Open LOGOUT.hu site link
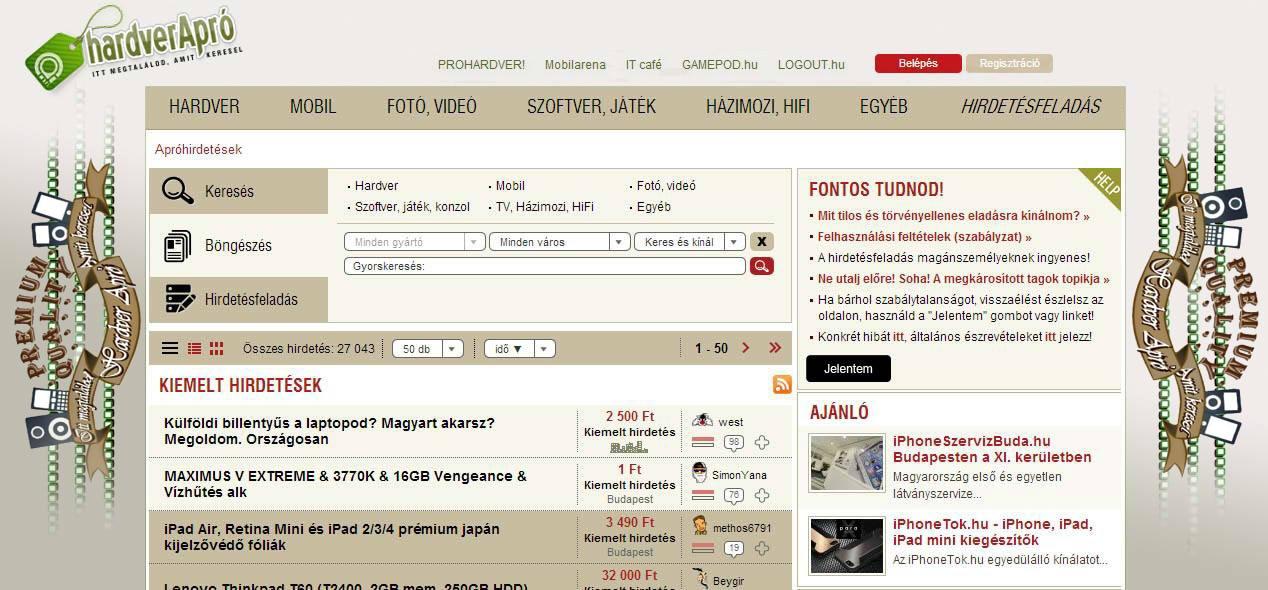The width and height of the screenshot is (1268, 590). coord(811,65)
